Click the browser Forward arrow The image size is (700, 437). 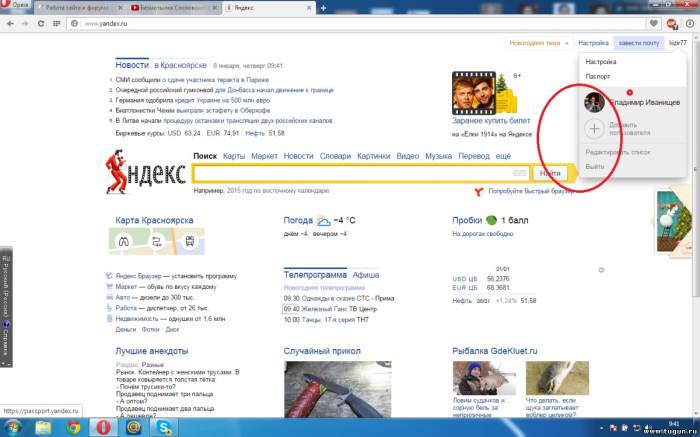(25, 24)
